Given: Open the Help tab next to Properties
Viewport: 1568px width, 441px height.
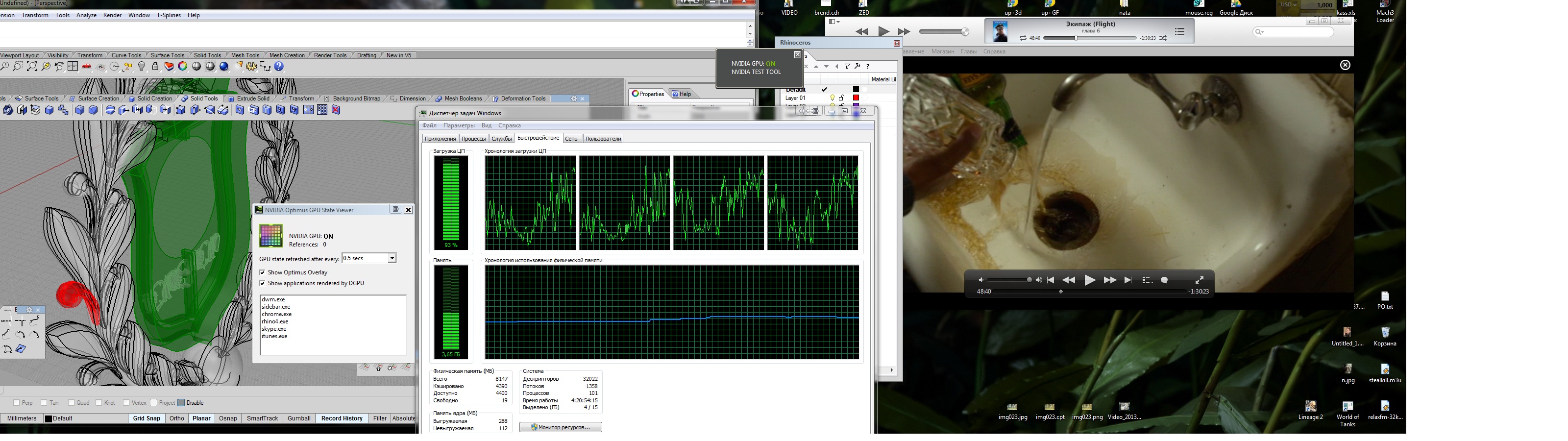Looking at the screenshot, I should (x=682, y=94).
